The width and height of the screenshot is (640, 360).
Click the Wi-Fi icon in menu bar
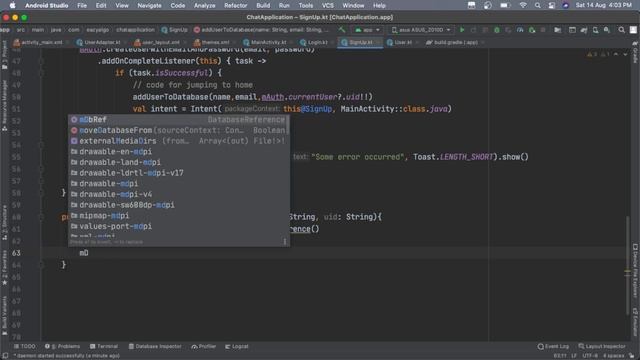coord(523,5)
